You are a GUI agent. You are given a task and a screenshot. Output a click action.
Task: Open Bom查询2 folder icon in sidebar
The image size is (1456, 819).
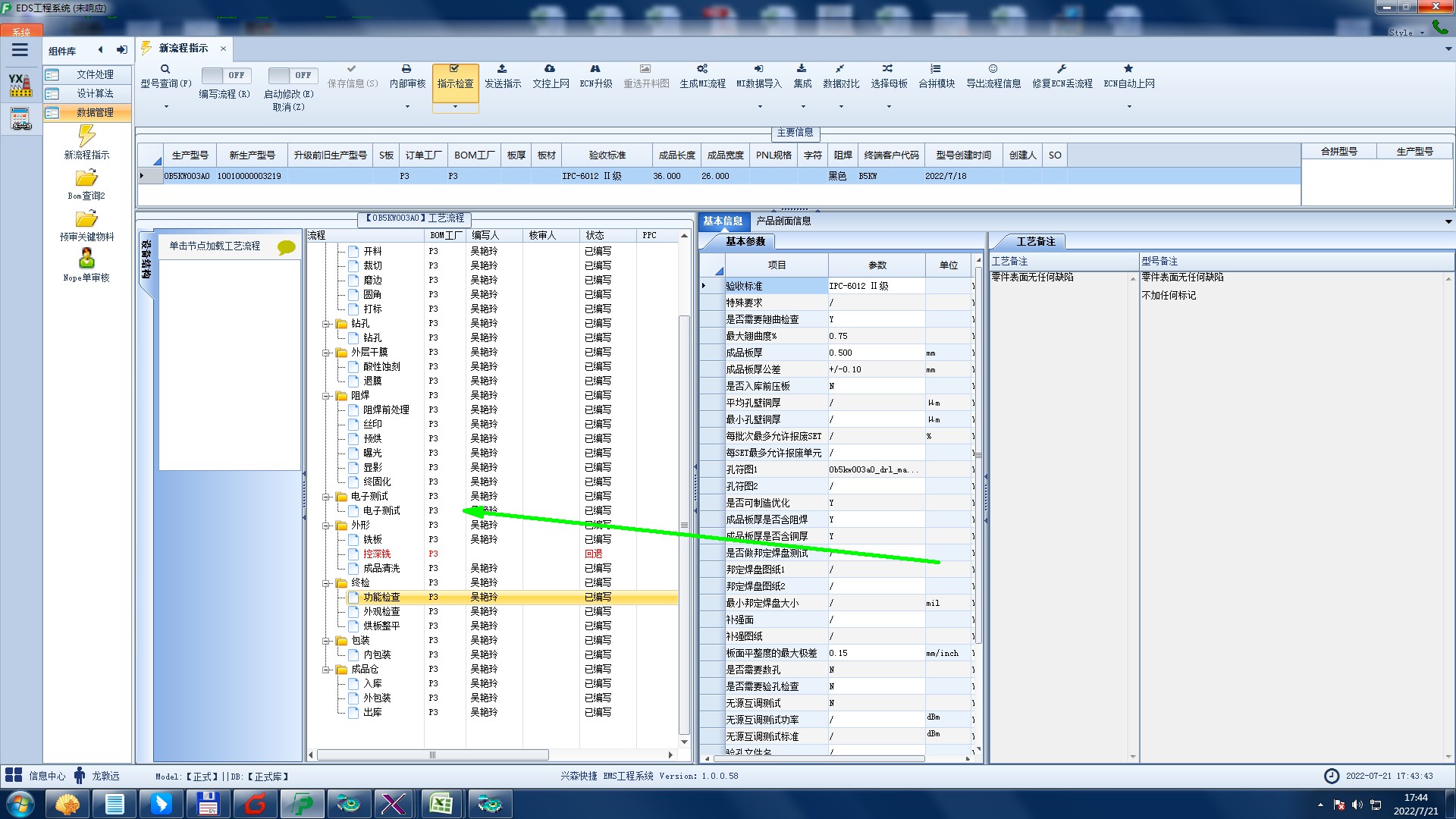[x=86, y=179]
